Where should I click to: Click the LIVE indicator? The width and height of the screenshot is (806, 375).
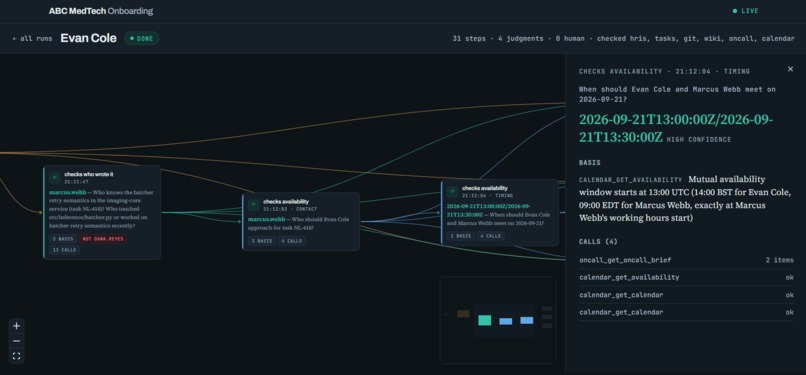[x=745, y=11]
